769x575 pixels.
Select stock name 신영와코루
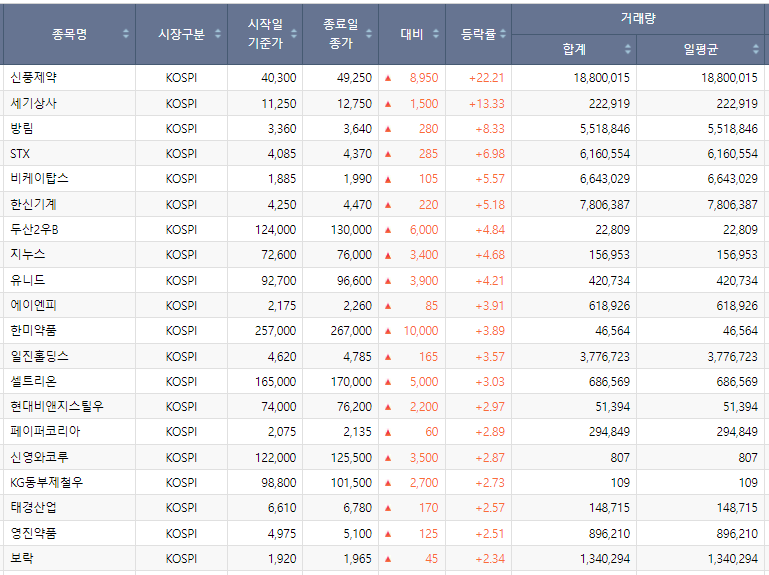pyautogui.click(x=39, y=458)
